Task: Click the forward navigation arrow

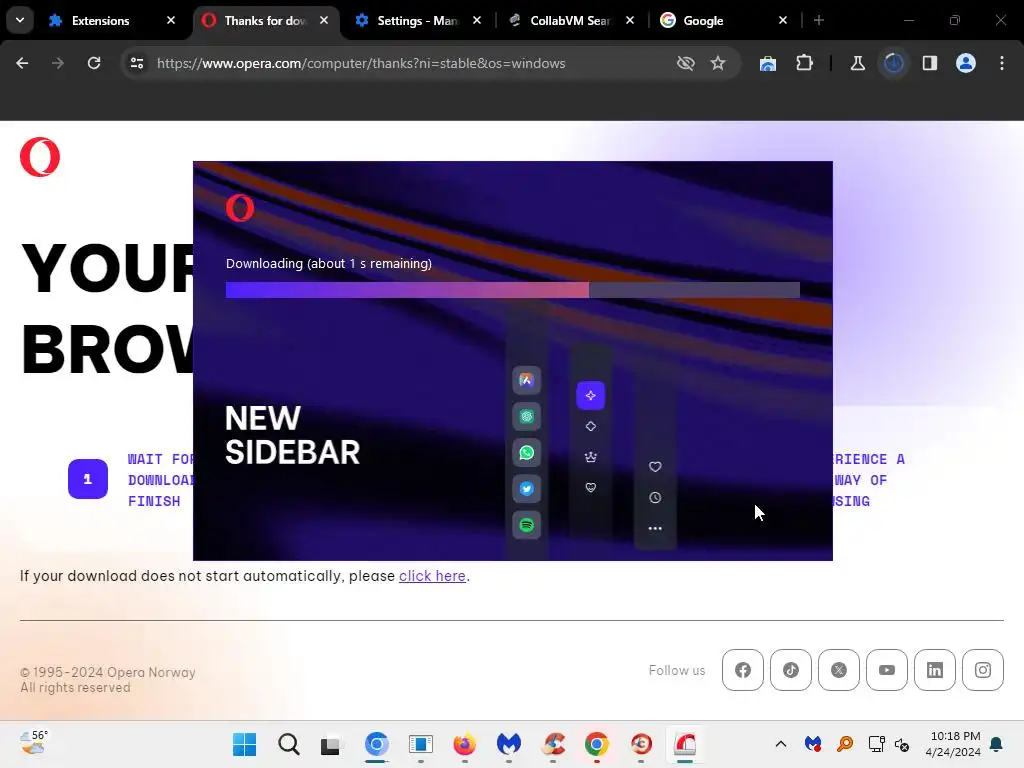Action: (58, 63)
